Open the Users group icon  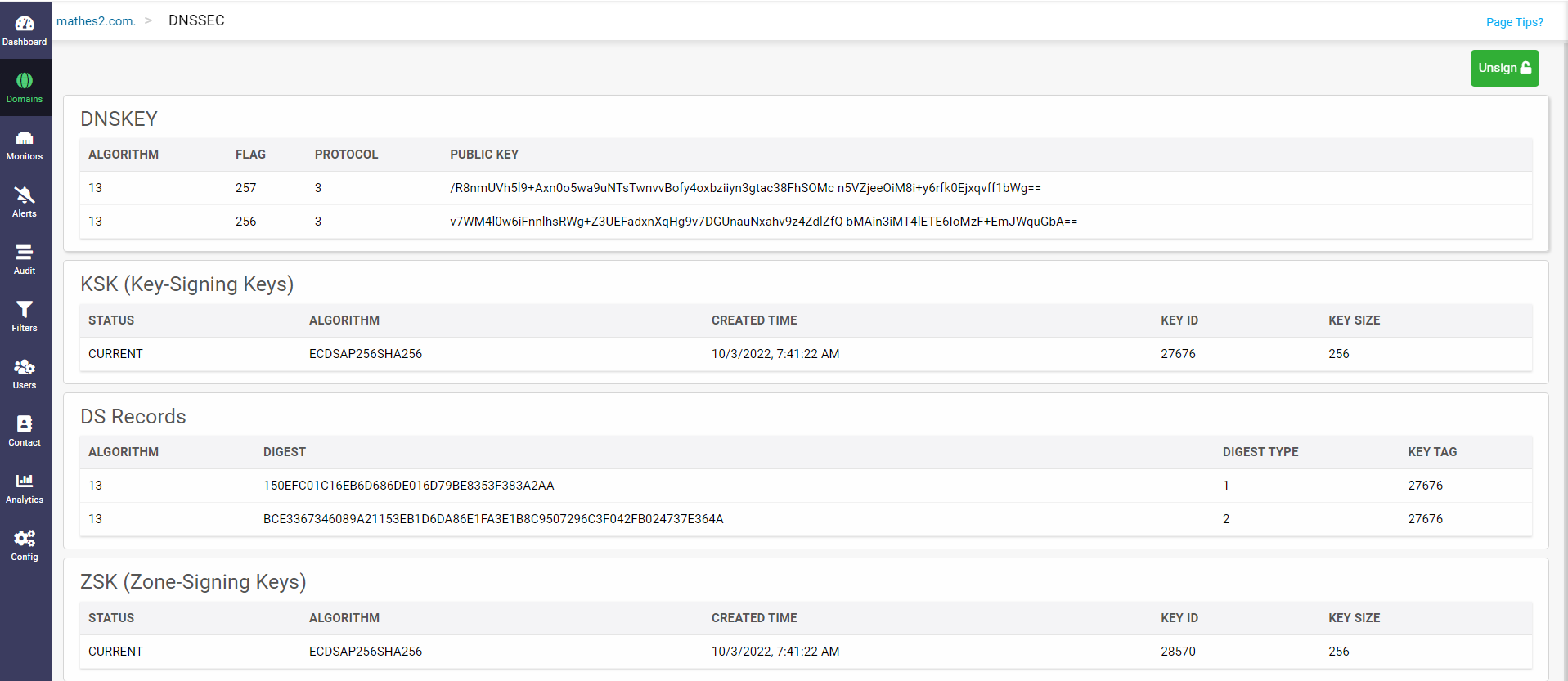[x=25, y=367]
